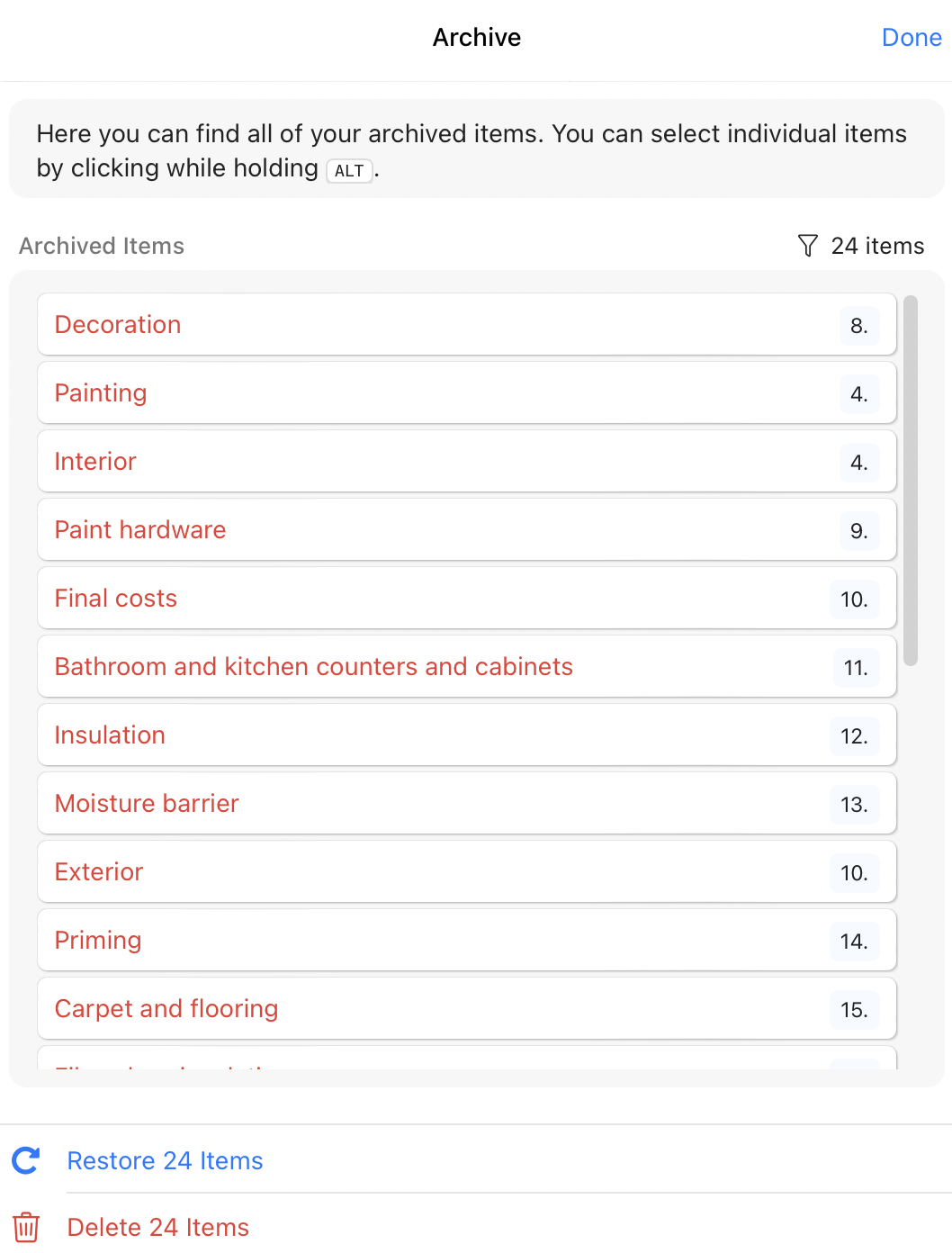Viewport: 952px width, 1253px height.
Task: Click the trash can delete icon
Action: (26, 1227)
